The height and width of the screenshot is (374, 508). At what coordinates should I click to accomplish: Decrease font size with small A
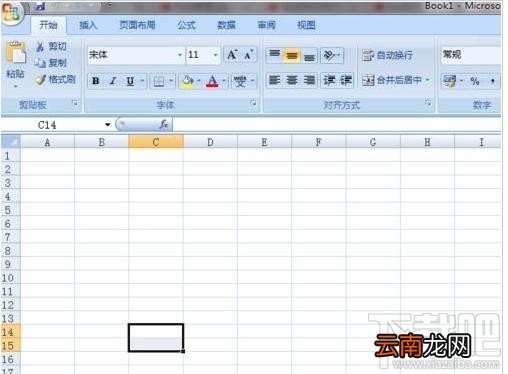(x=248, y=55)
